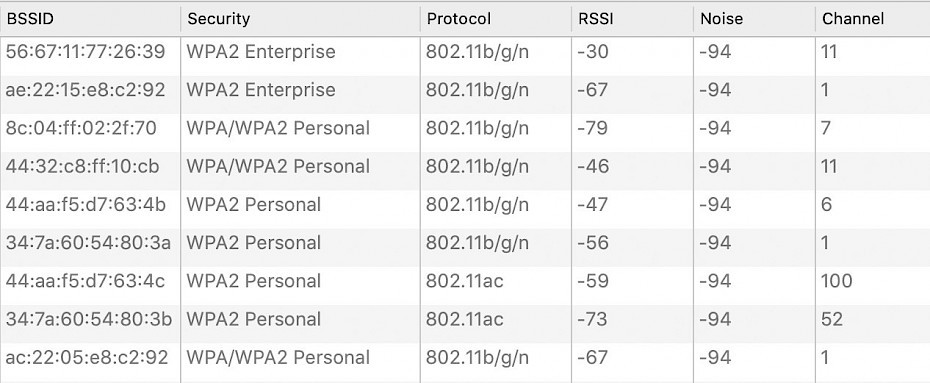Sort networks by Protocol column header
Image resolution: width=930 pixels, height=383 pixels.
(x=496, y=19)
